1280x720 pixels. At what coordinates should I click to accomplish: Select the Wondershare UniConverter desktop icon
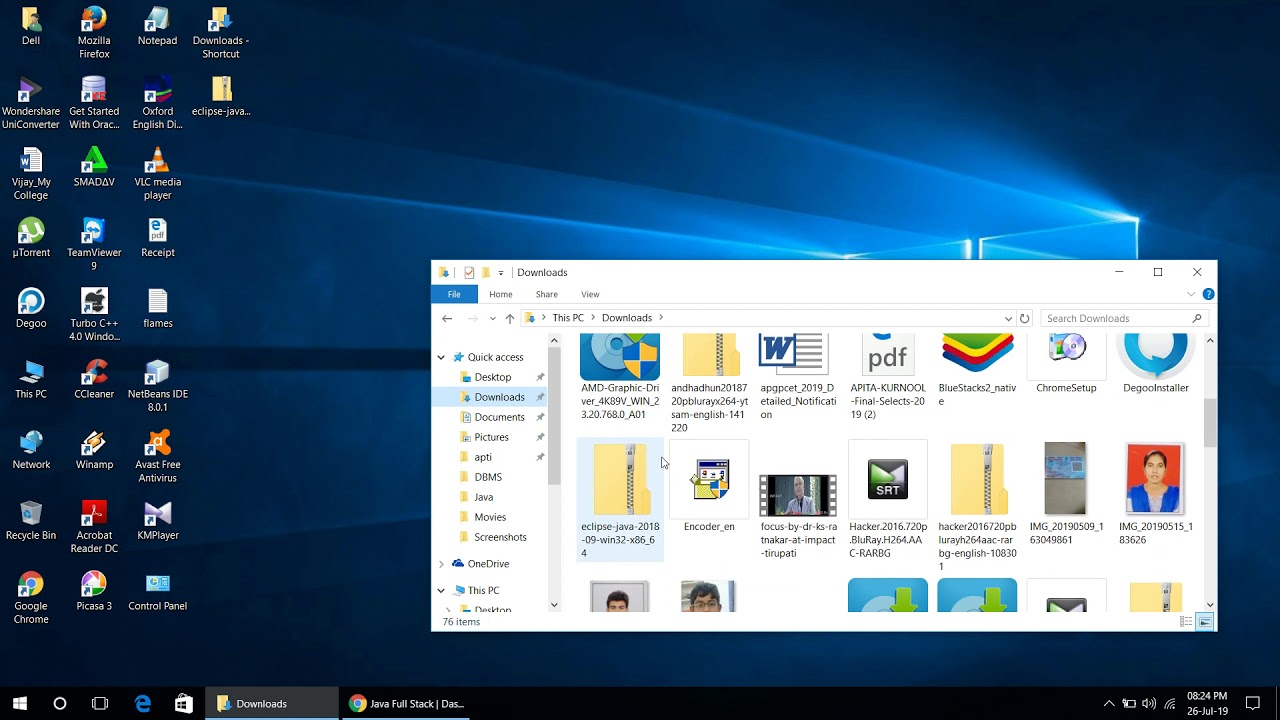31,104
